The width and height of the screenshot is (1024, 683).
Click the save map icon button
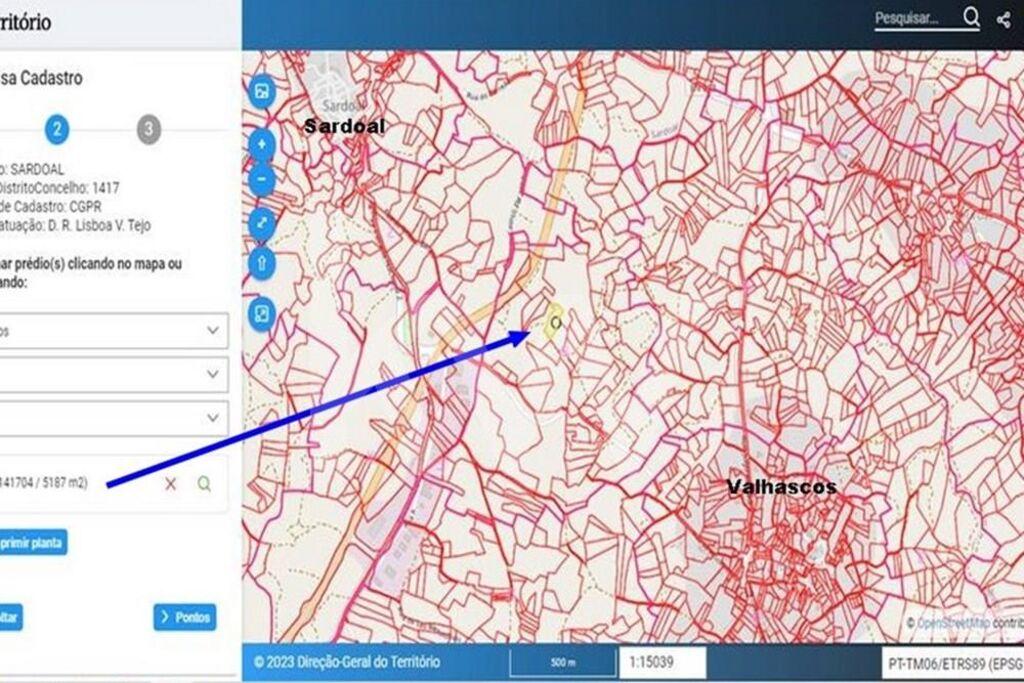click(261, 93)
